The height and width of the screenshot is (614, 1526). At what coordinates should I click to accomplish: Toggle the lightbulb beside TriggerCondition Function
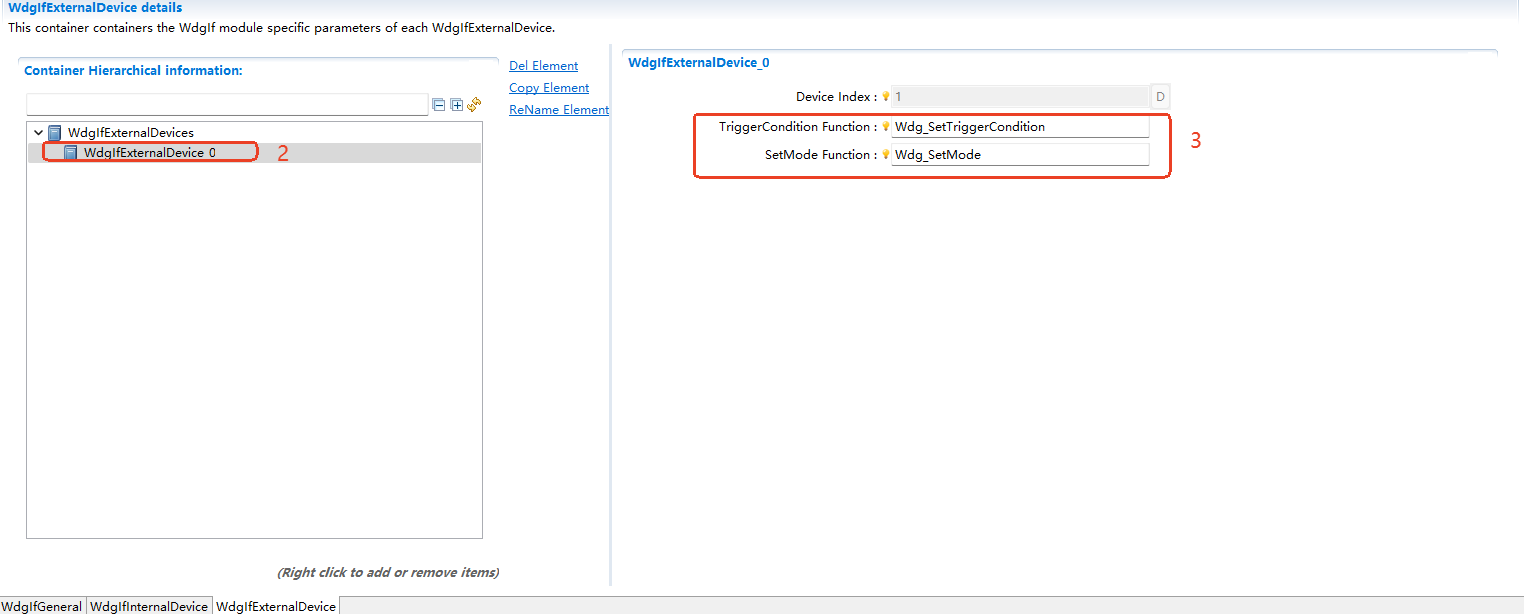[x=886, y=126]
